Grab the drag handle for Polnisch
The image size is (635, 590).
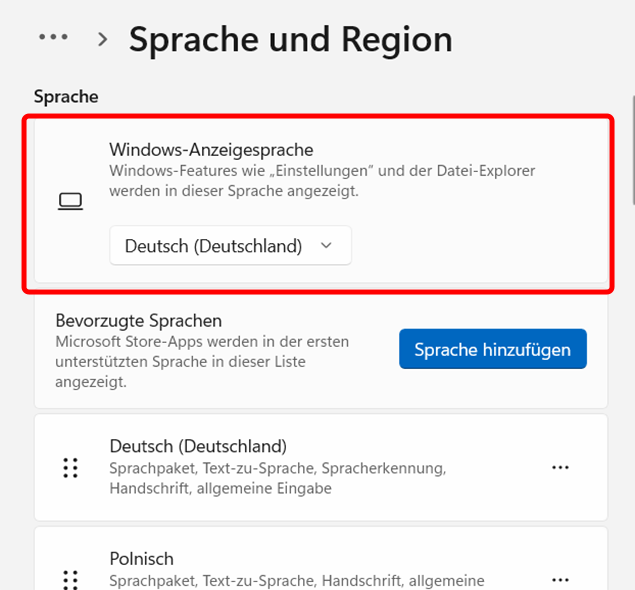(70, 579)
